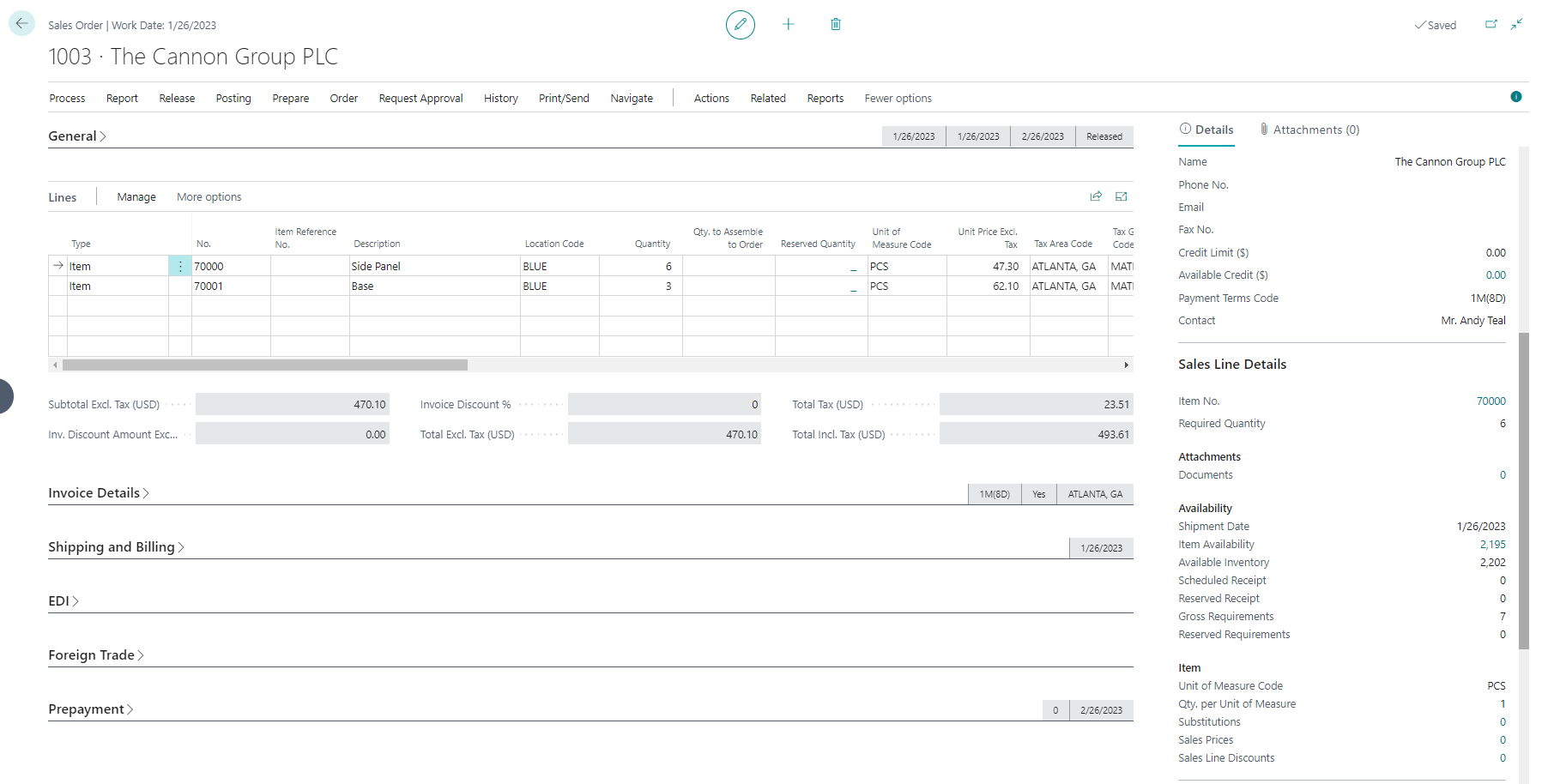1554x784 pixels.
Task: Open the Request Approval menu
Action: 420,99
